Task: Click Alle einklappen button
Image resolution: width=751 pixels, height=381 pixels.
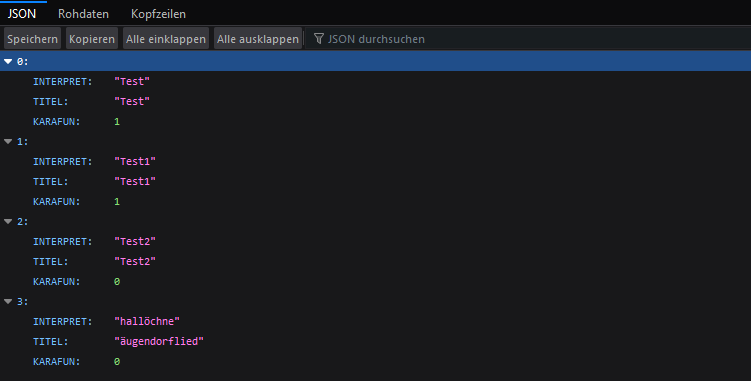Action: (x=166, y=39)
